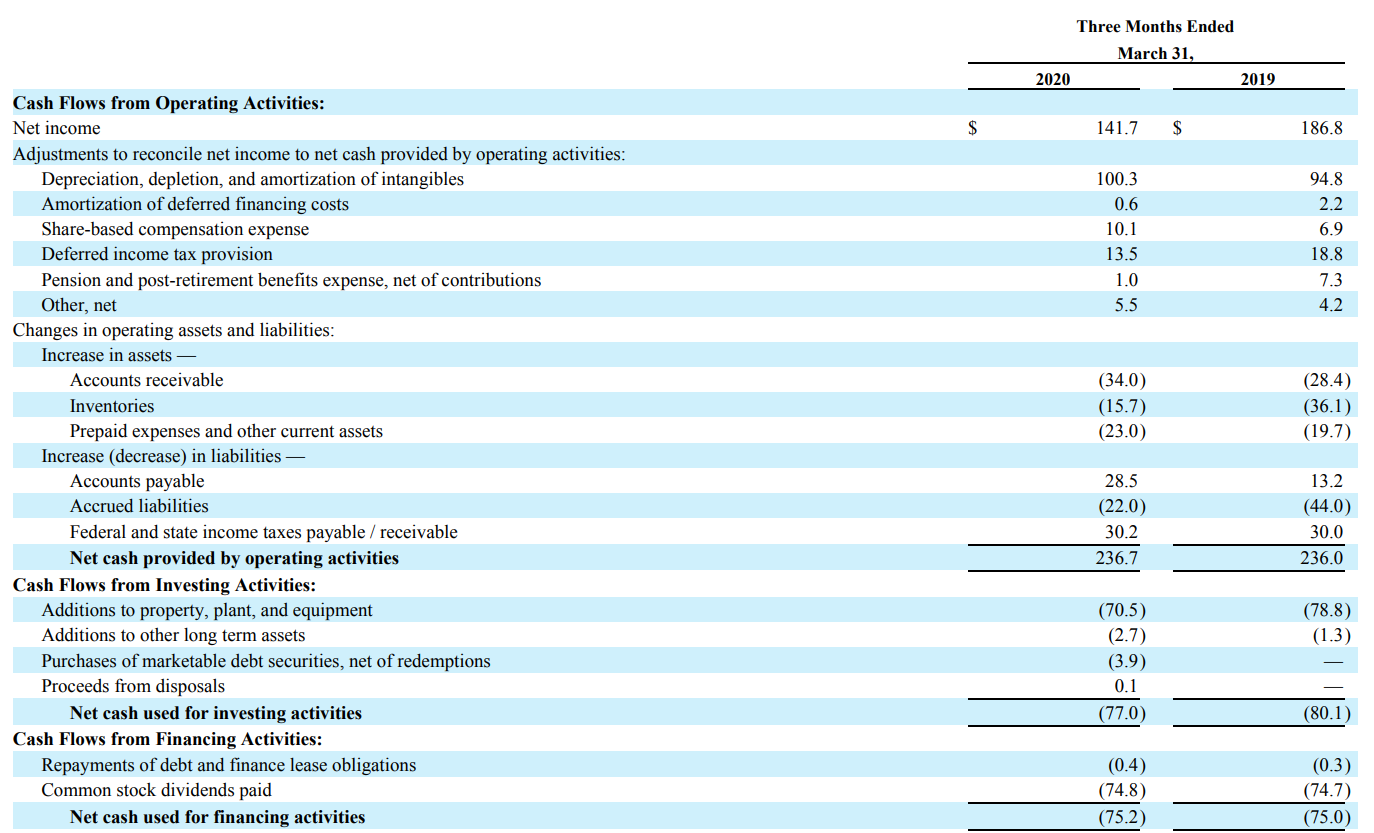Select the 2020 net income value 141.7
This screenshot has width=1374, height=833.
(1117, 128)
